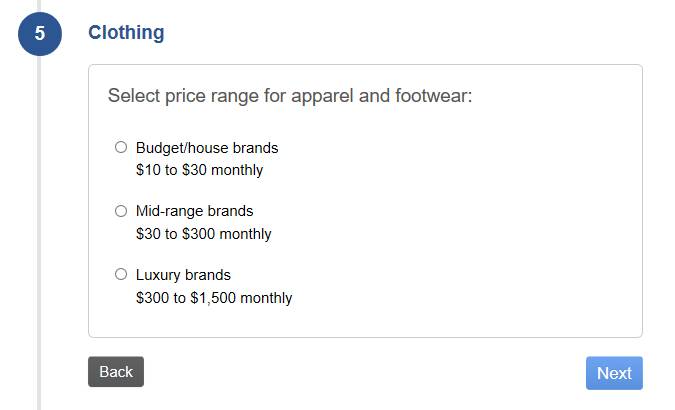The height and width of the screenshot is (410, 675).
Task: Click the "$300 to $1,500 monthly" price text
Action: [x=214, y=298]
